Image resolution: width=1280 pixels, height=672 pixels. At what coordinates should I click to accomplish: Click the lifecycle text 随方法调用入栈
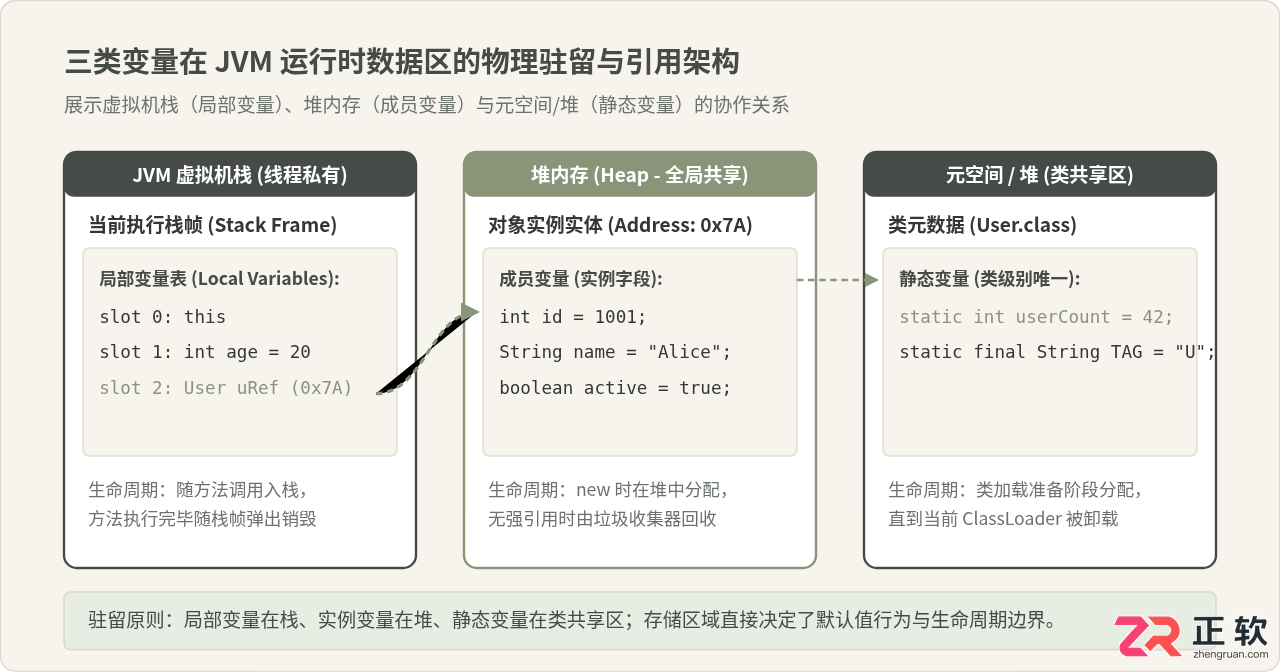[198, 491]
